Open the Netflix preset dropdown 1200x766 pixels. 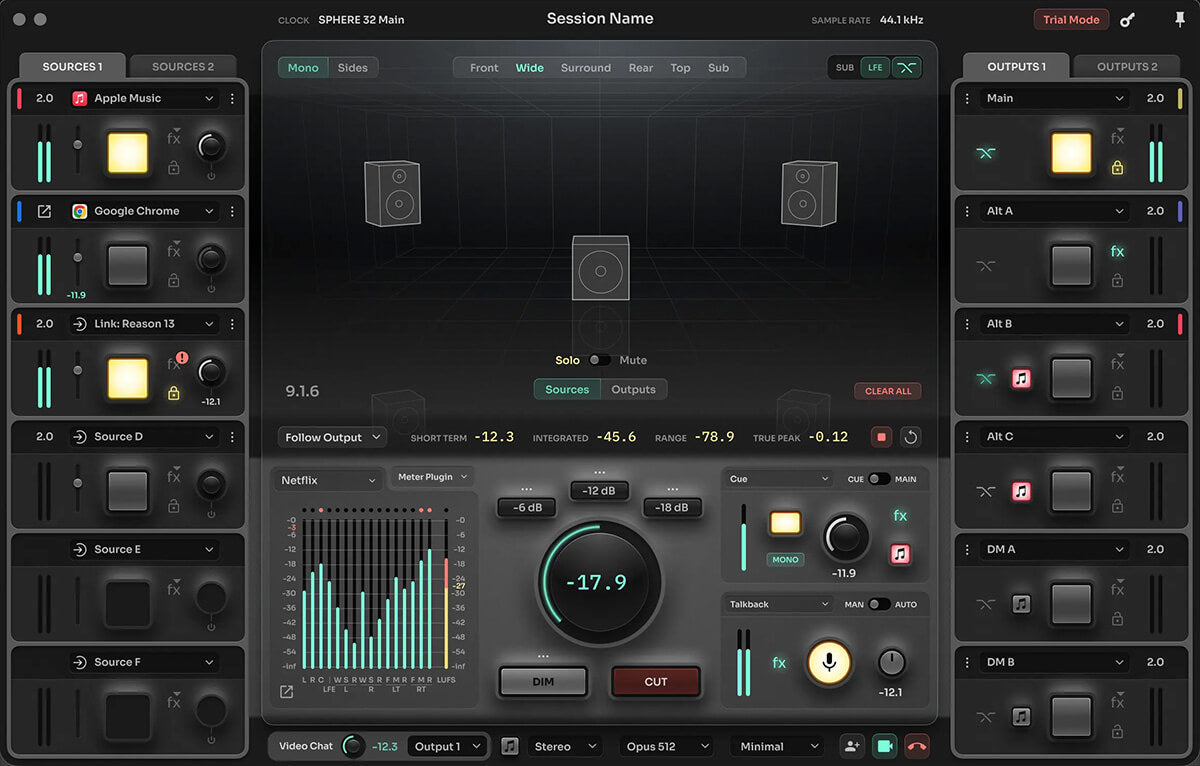(328, 479)
